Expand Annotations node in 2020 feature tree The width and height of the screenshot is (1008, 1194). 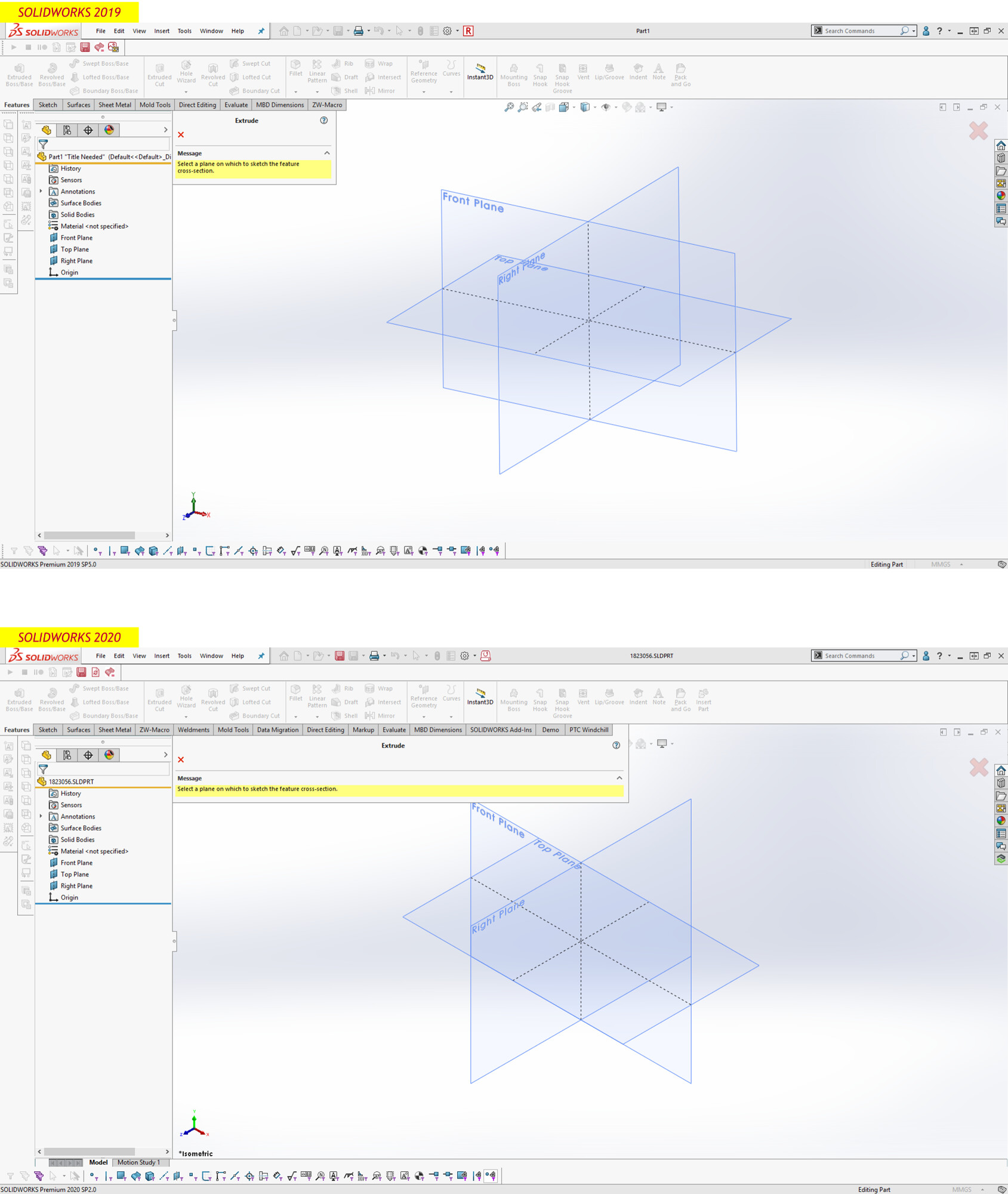(41, 816)
